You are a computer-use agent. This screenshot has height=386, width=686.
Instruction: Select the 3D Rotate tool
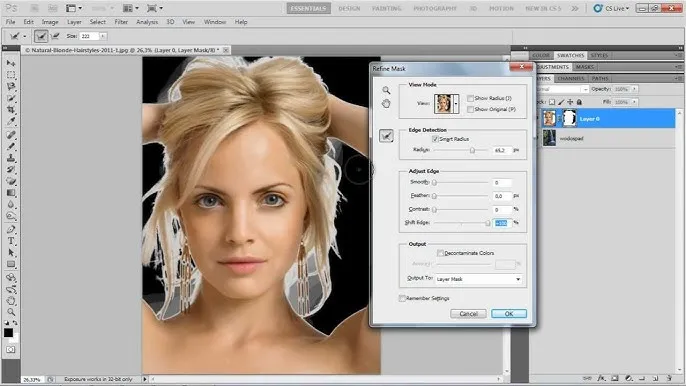11,277
